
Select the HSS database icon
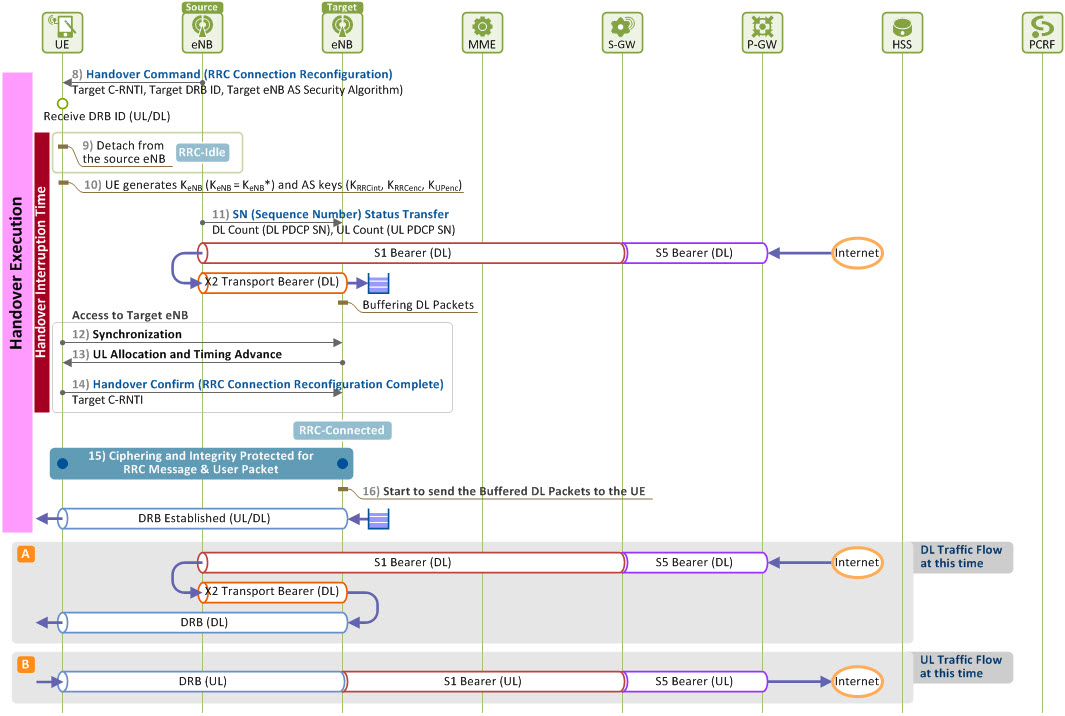(x=902, y=32)
